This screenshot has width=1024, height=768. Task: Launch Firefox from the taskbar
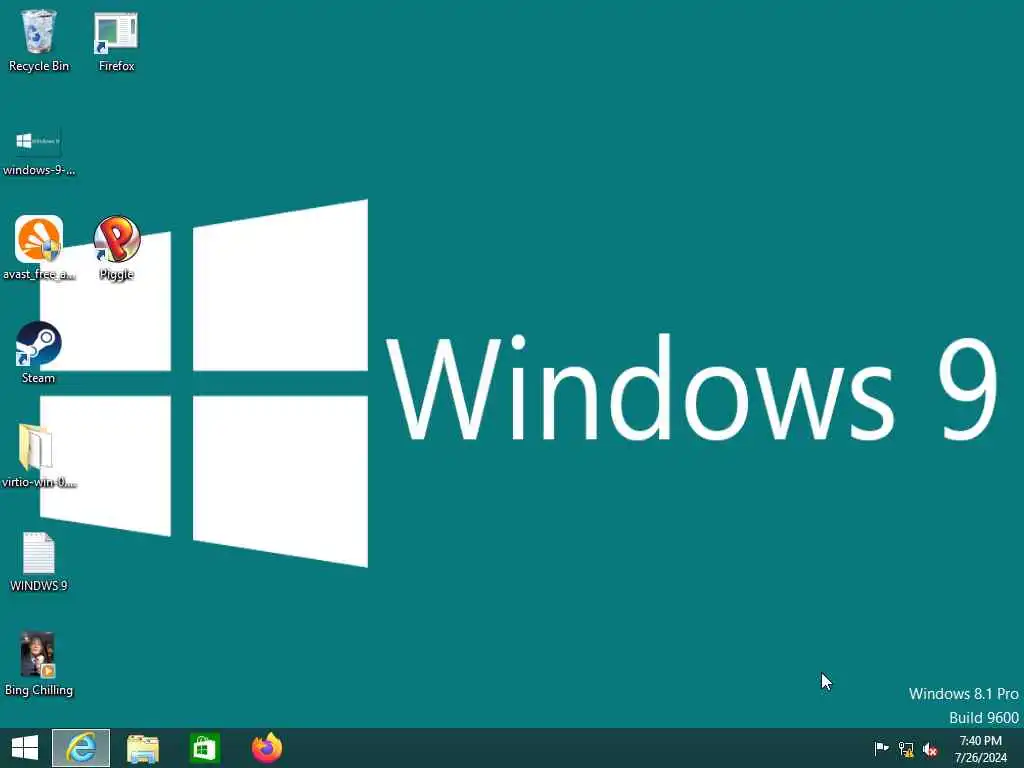pyautogui.click(x=267, y=748)
